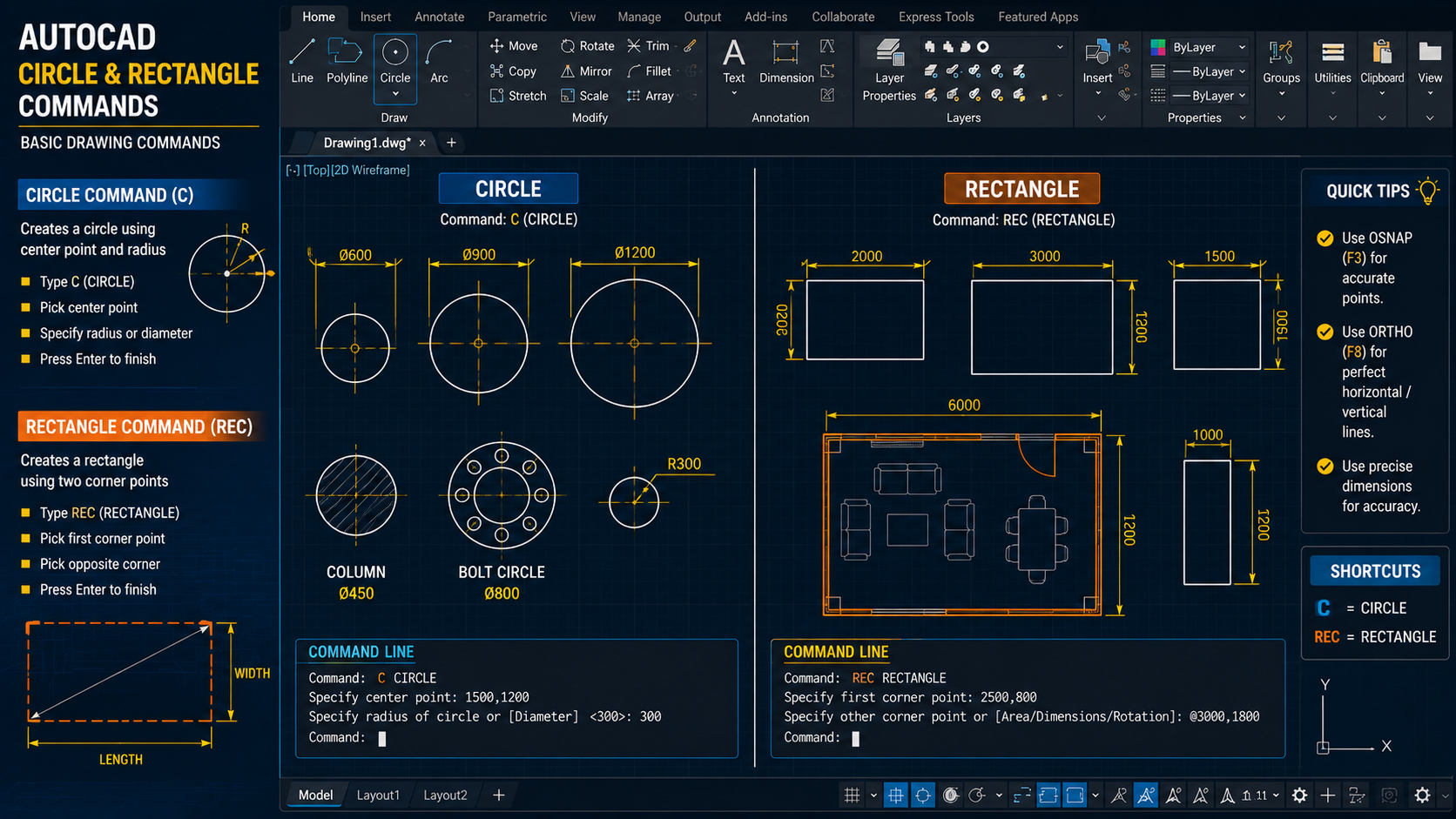Image resolution: width=1456 pixels, height=819 pixels.
Task: Select the Fillet tool
Action: [x=649, y=71]
